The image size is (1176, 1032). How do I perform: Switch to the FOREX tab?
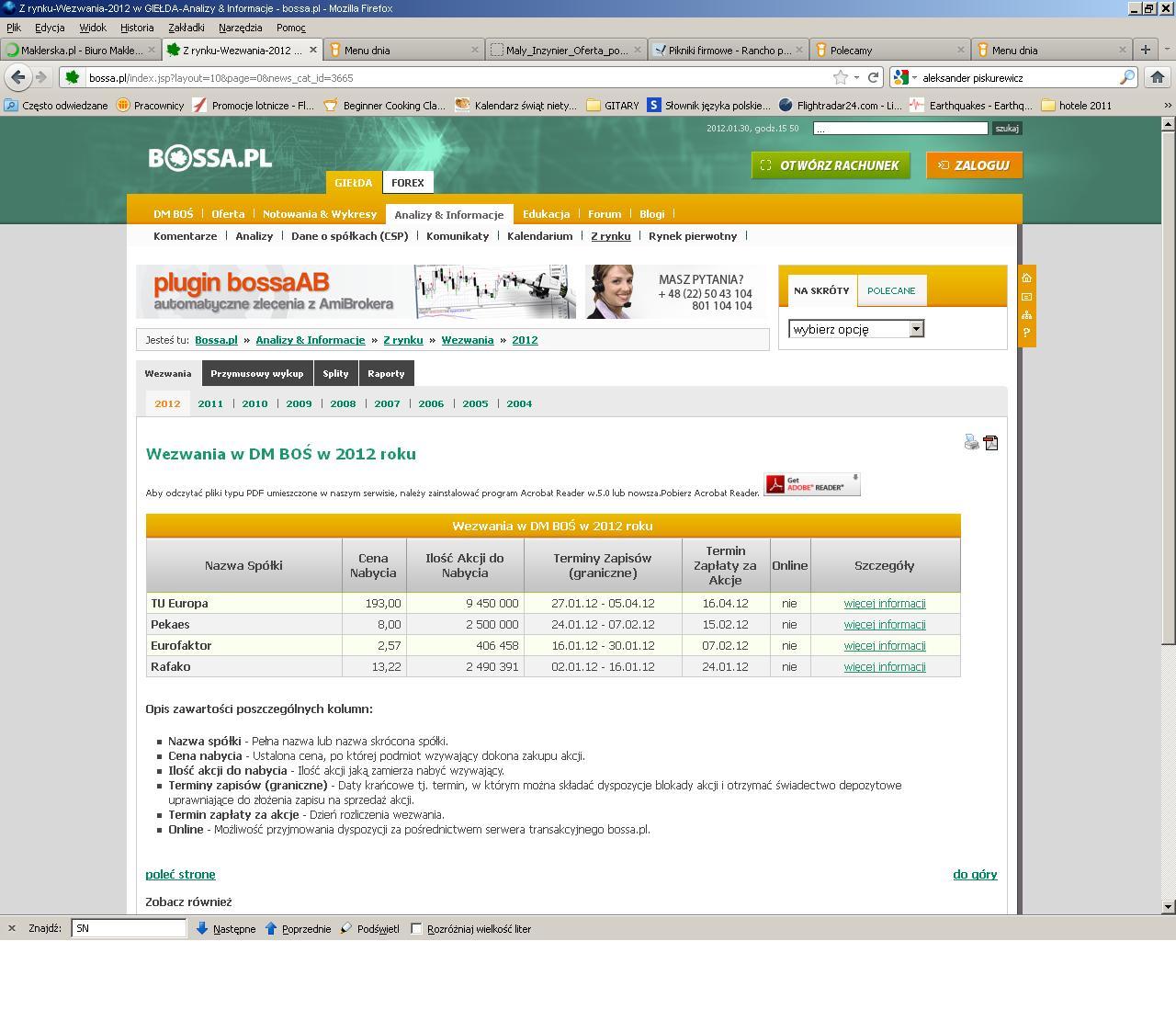(x=408, y=182)
